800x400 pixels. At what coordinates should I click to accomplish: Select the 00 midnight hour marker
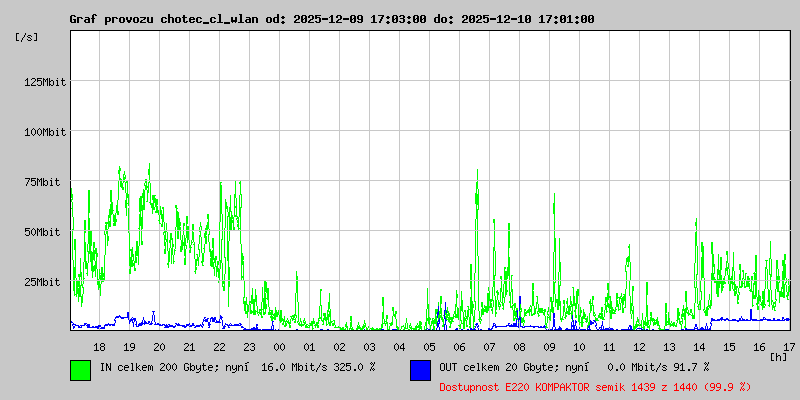point(279,347)
